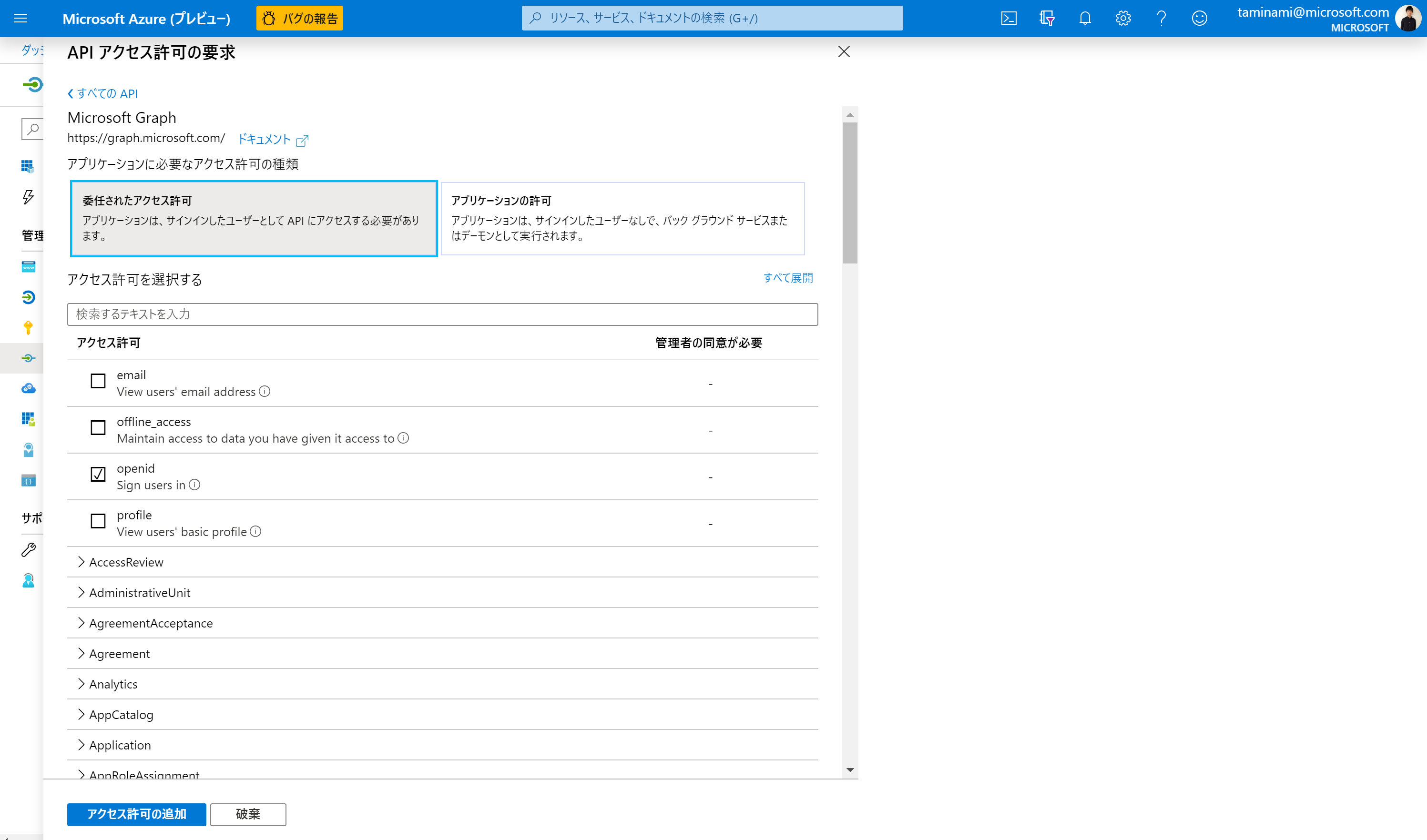This screenshot has height=840, width=1427.
Task: Check the email permission checkbox
Action: pyautogui.click(x=98, y=380)
